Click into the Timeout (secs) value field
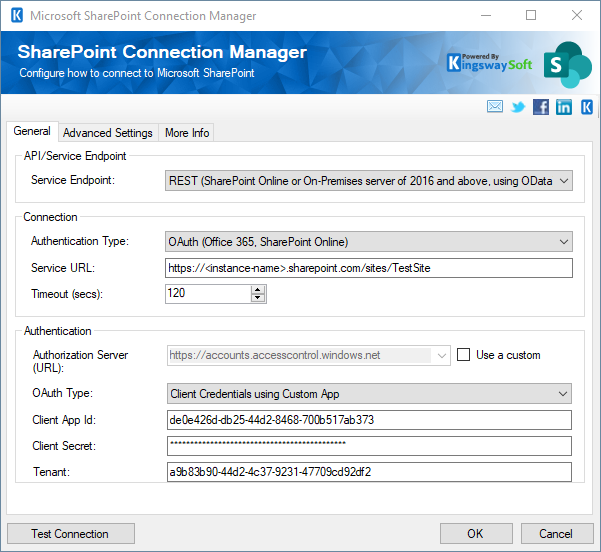This screenshot has height=552, width=601. pyautogui.click(x=209, y=294)
